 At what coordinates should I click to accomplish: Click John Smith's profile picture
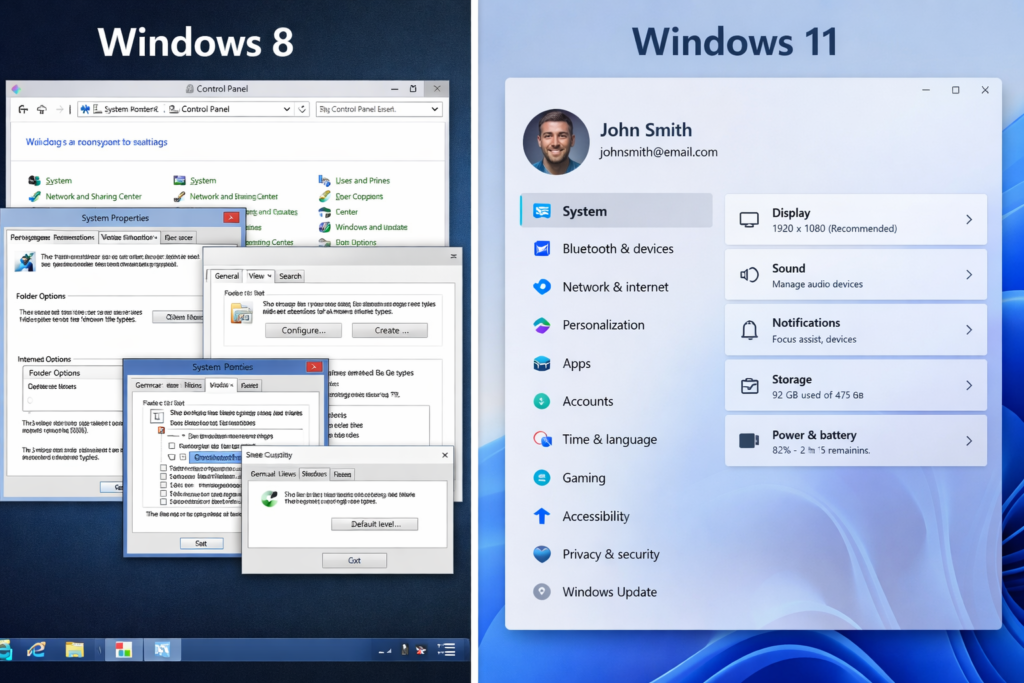(x=555, y=142)
